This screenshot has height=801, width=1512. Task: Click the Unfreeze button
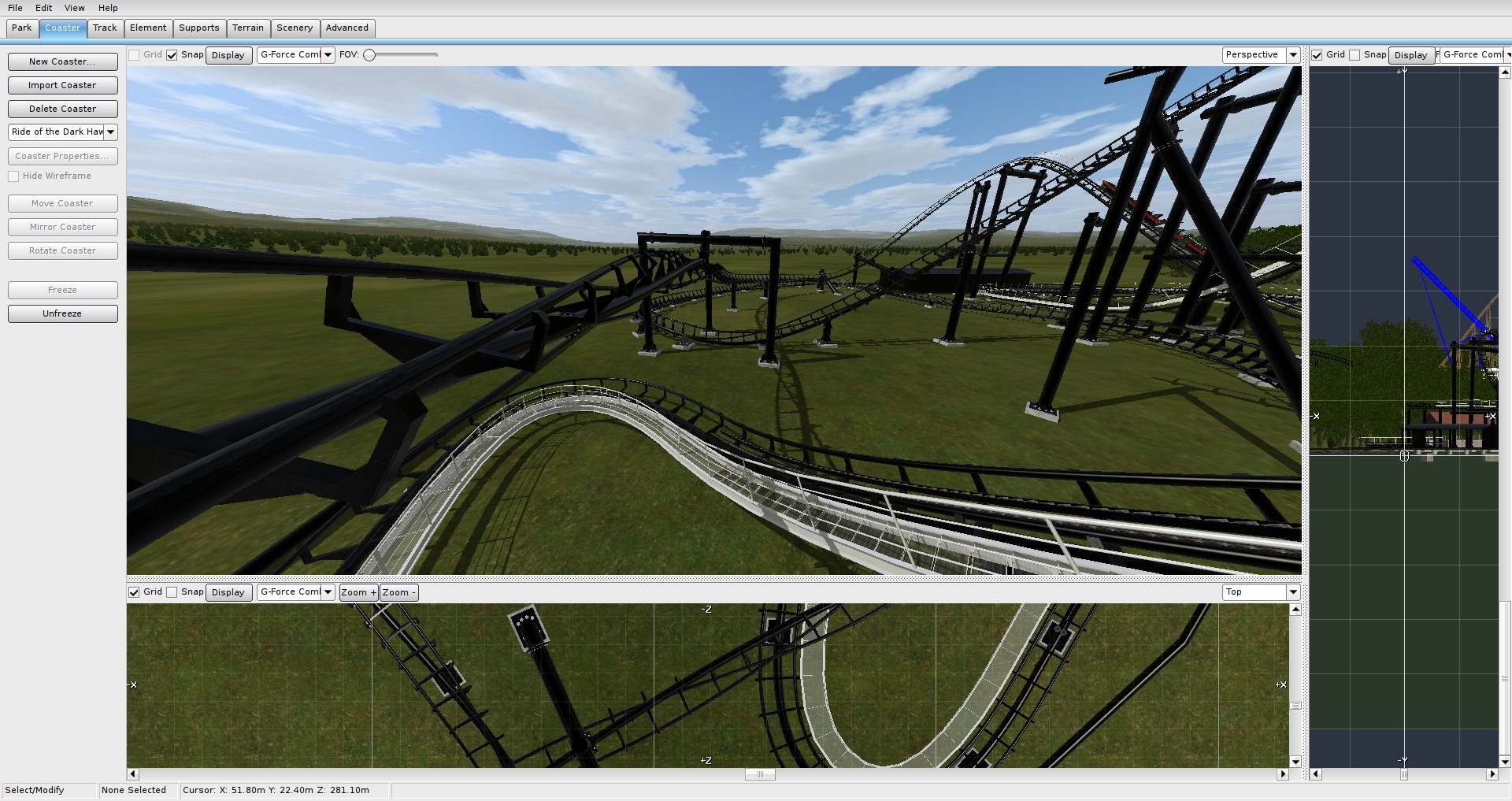pos(63,313)
